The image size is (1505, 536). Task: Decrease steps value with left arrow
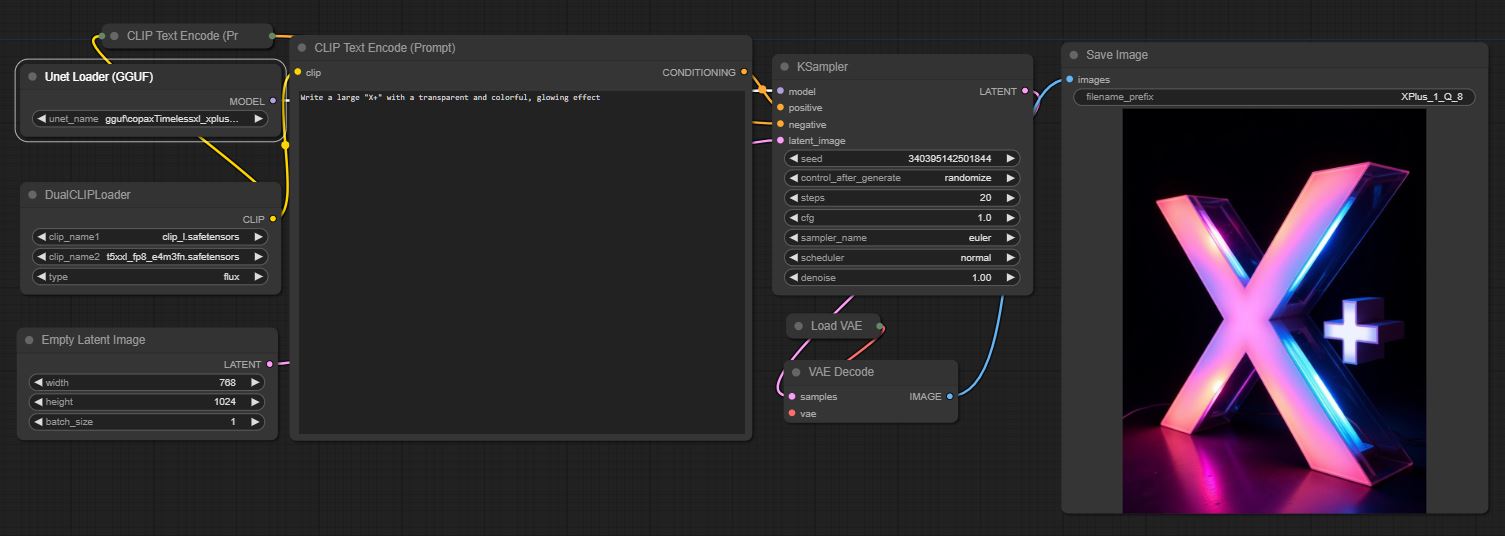point(793,198)
